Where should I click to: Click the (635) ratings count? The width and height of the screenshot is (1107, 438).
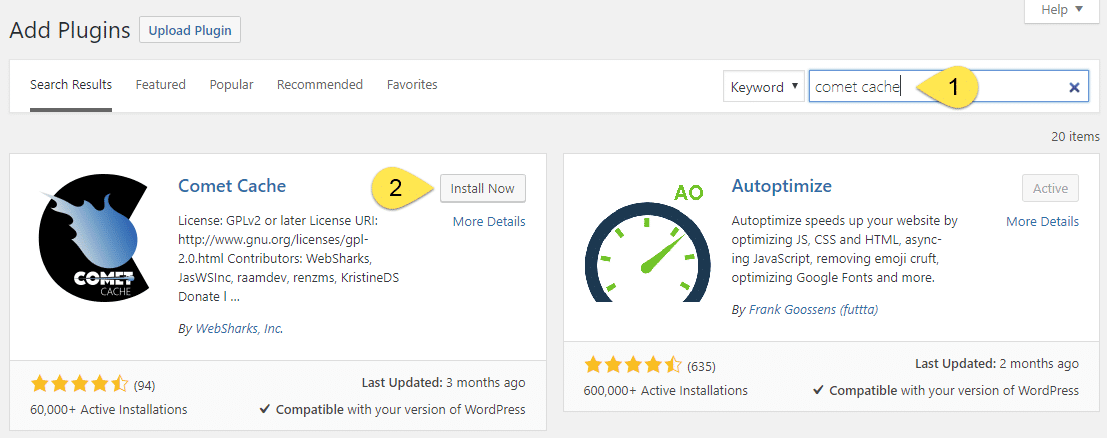pos(701,367)
